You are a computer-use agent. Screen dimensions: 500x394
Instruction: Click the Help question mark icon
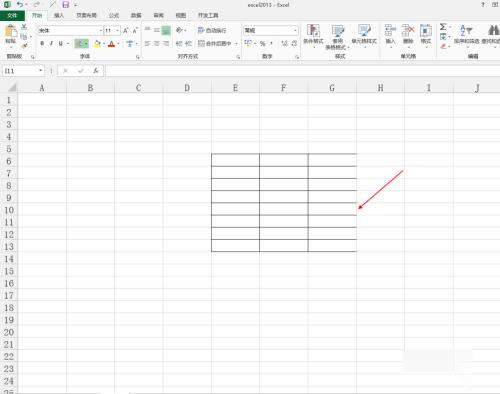[x=483, y=5]
